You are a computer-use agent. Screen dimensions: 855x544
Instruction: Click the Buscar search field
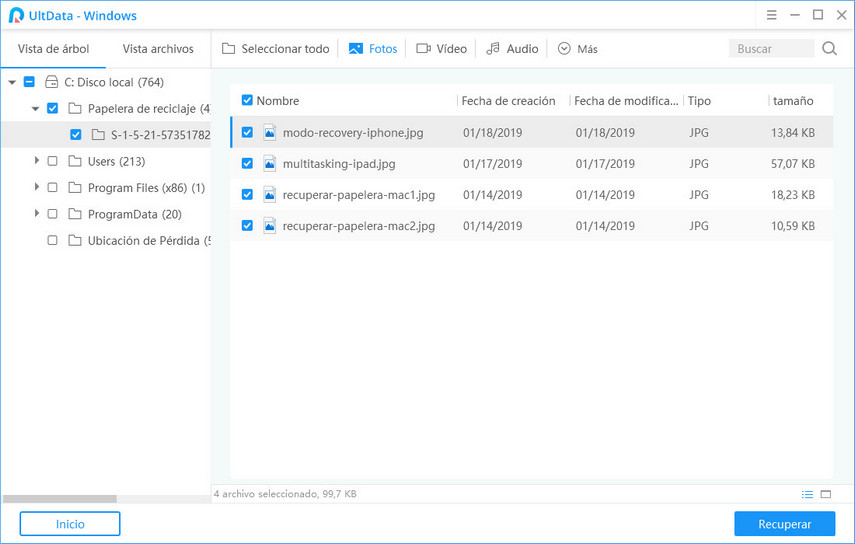772,49
